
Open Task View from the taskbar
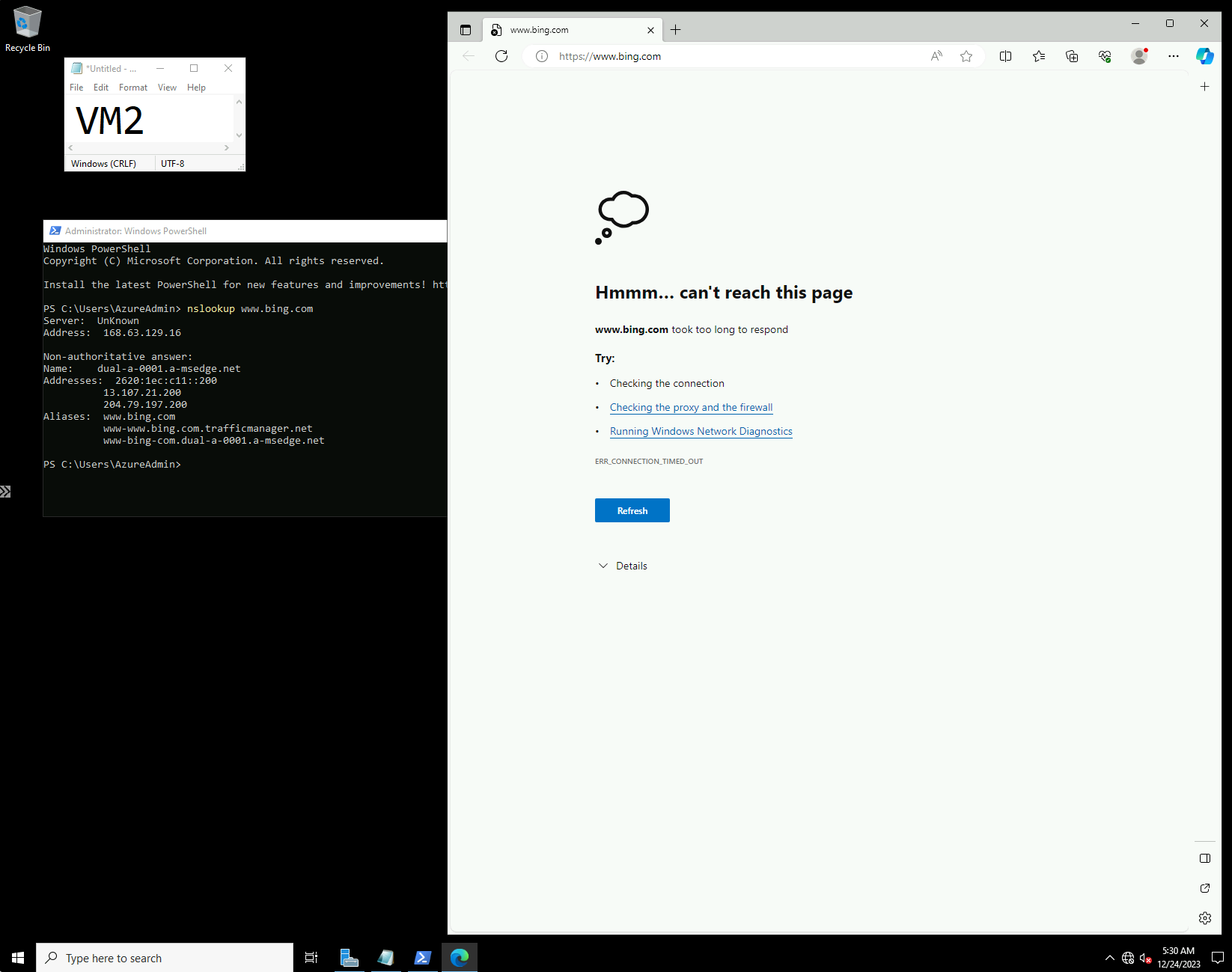[311, 958]
